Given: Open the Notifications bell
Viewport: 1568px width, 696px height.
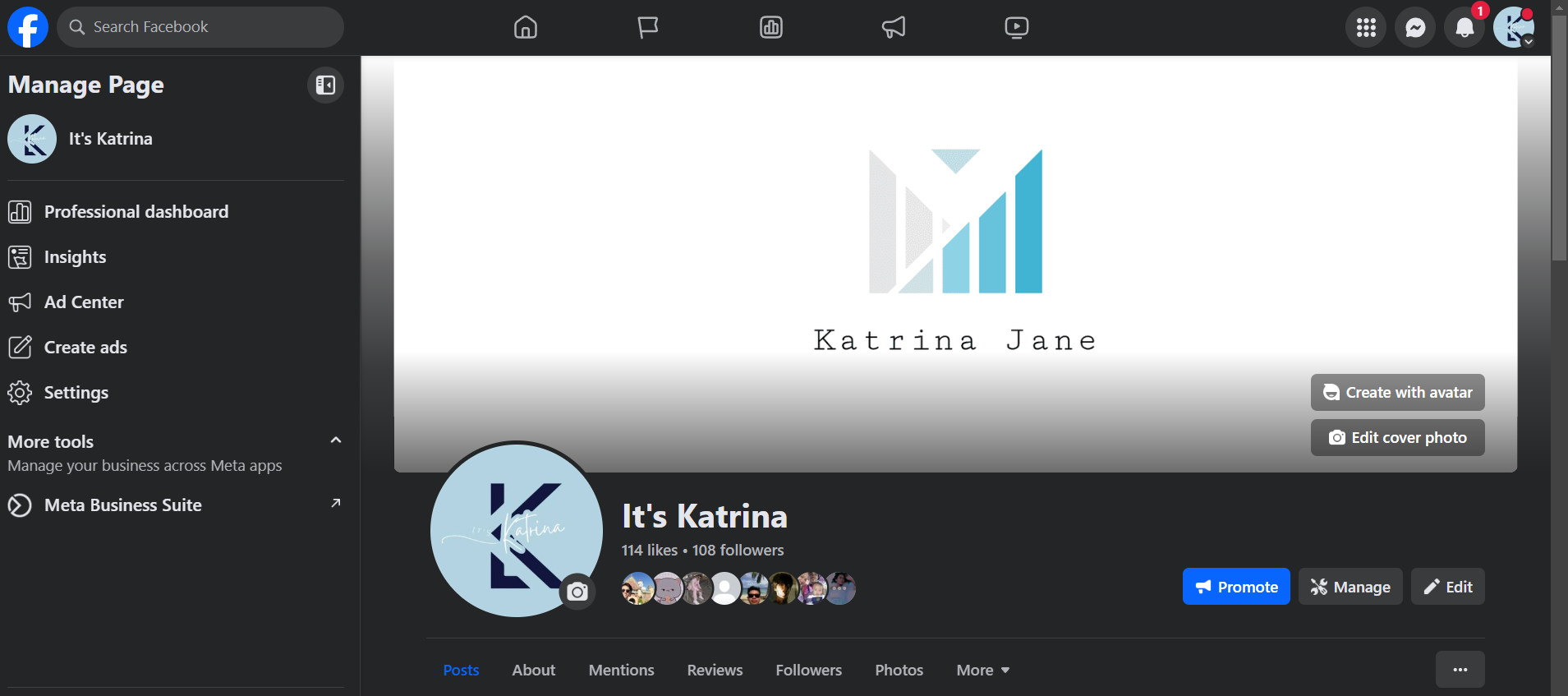Looking at the screenshot, I should coord(1465,28).
